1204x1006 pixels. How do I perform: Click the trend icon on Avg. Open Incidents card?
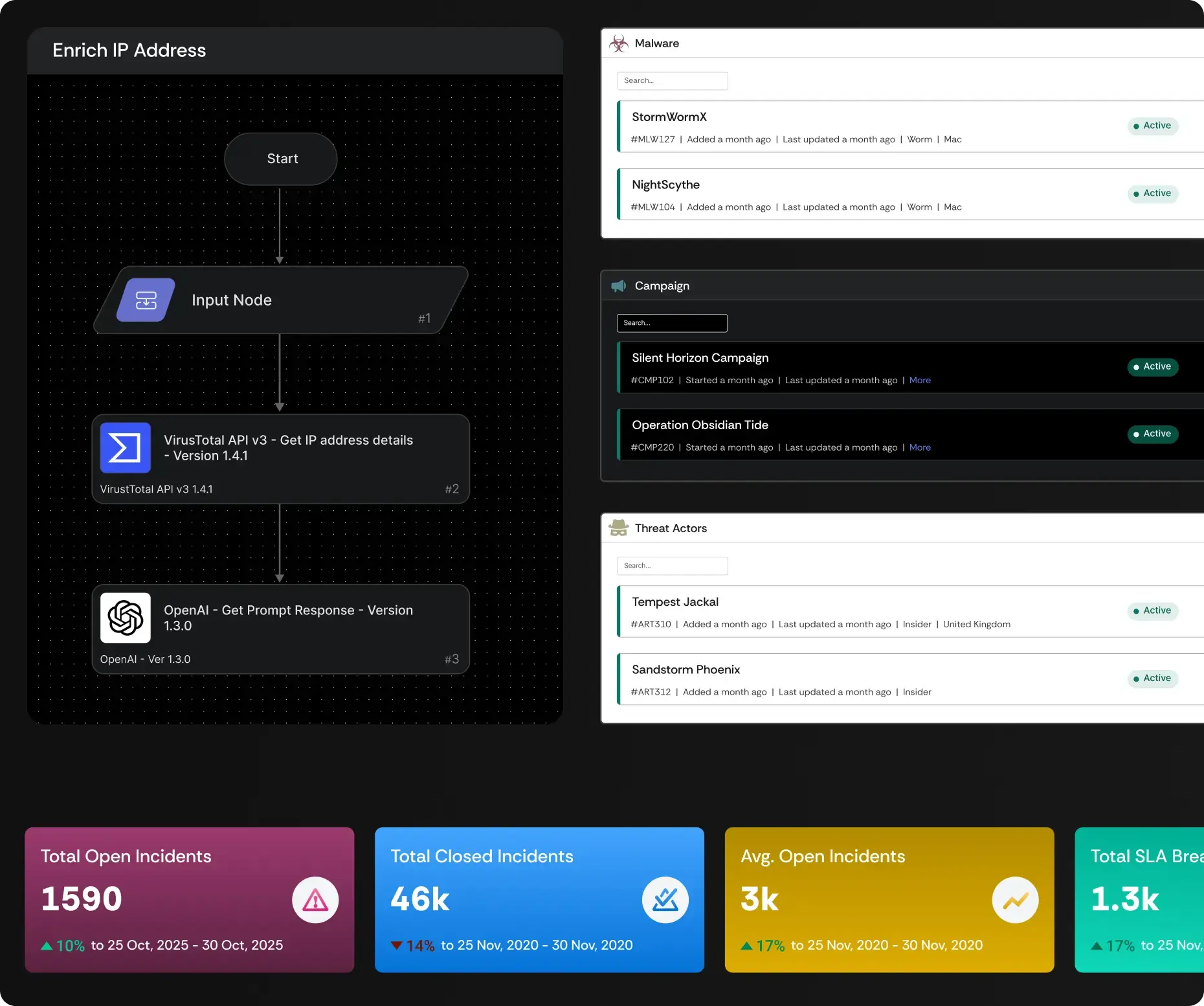point(1014,900)
